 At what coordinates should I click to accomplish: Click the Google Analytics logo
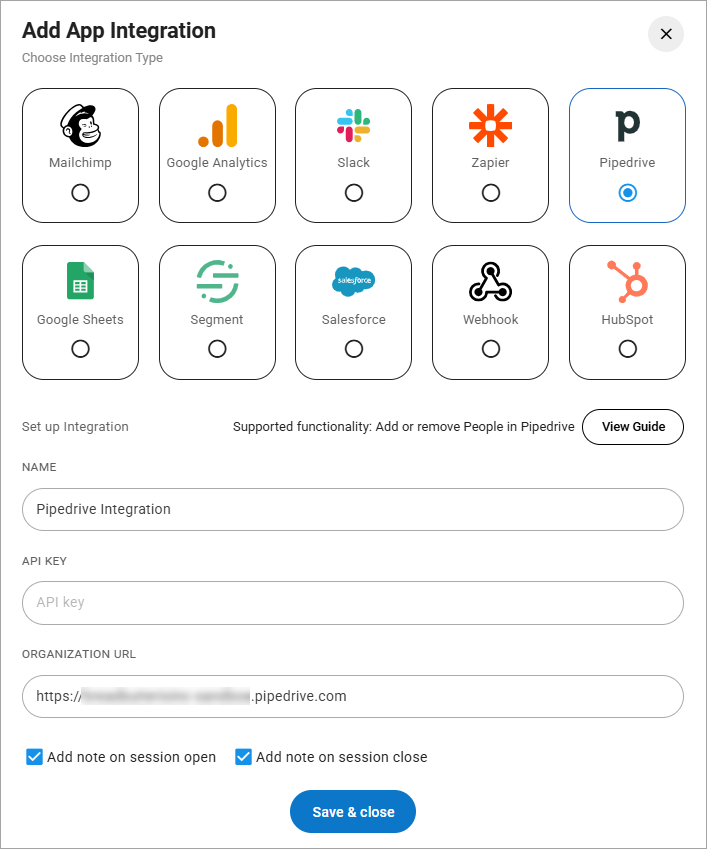coord(217,125)
